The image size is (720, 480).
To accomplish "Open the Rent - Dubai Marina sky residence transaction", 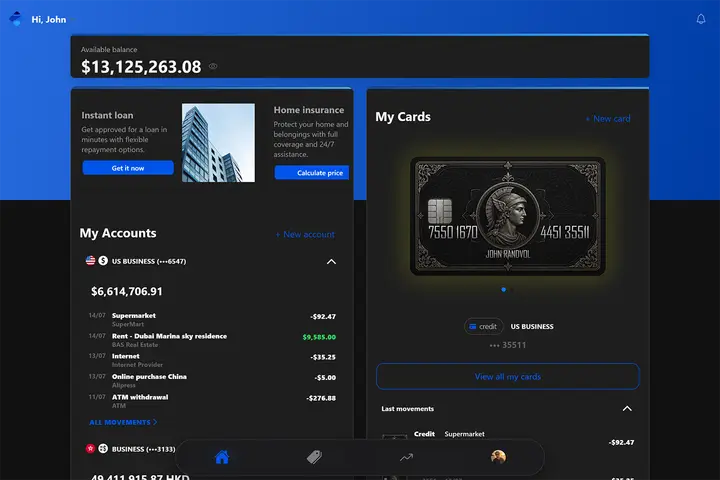I will click(212, 340).
